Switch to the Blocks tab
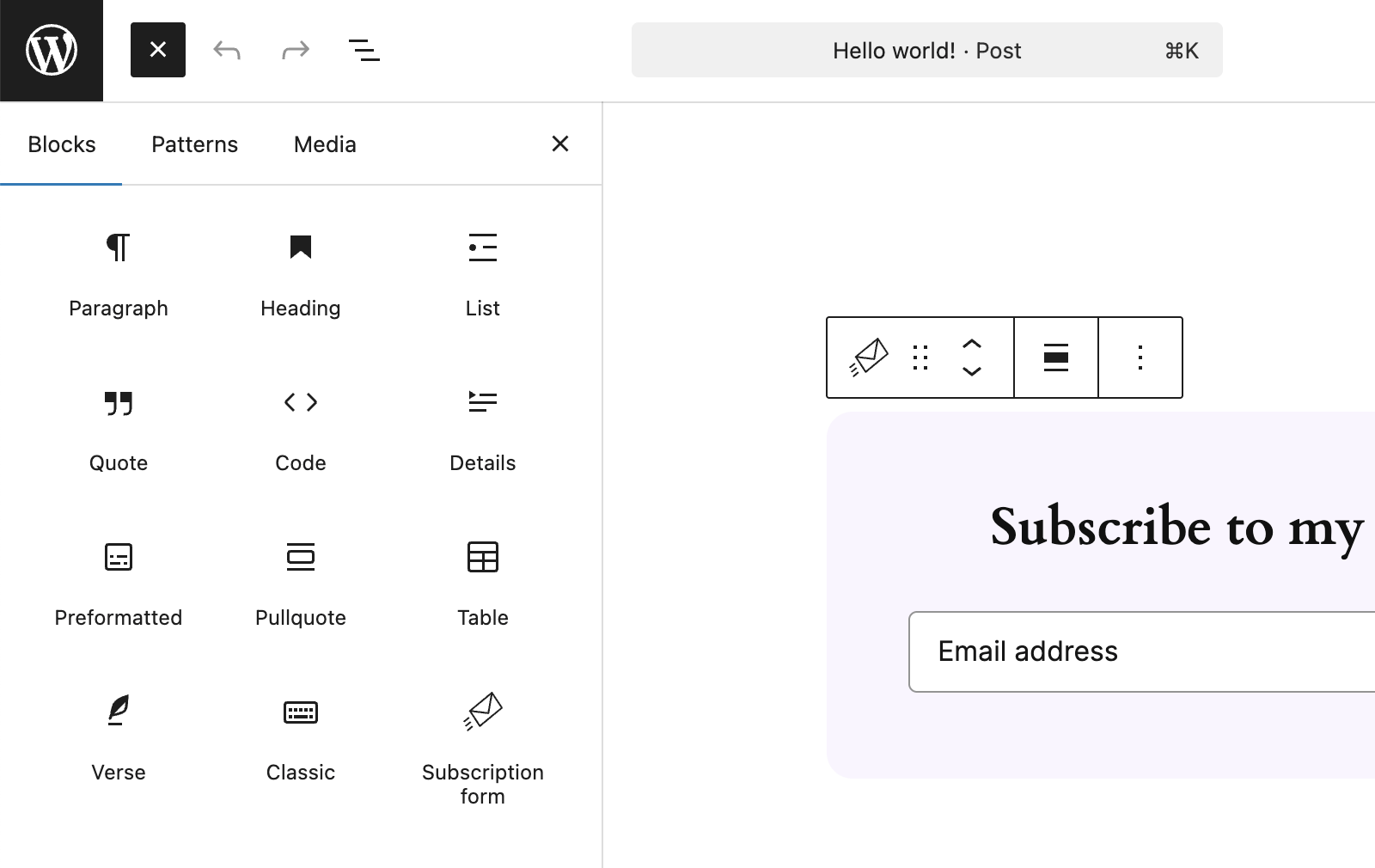The height and width of the screenshot is (868, 1375). 61,144
